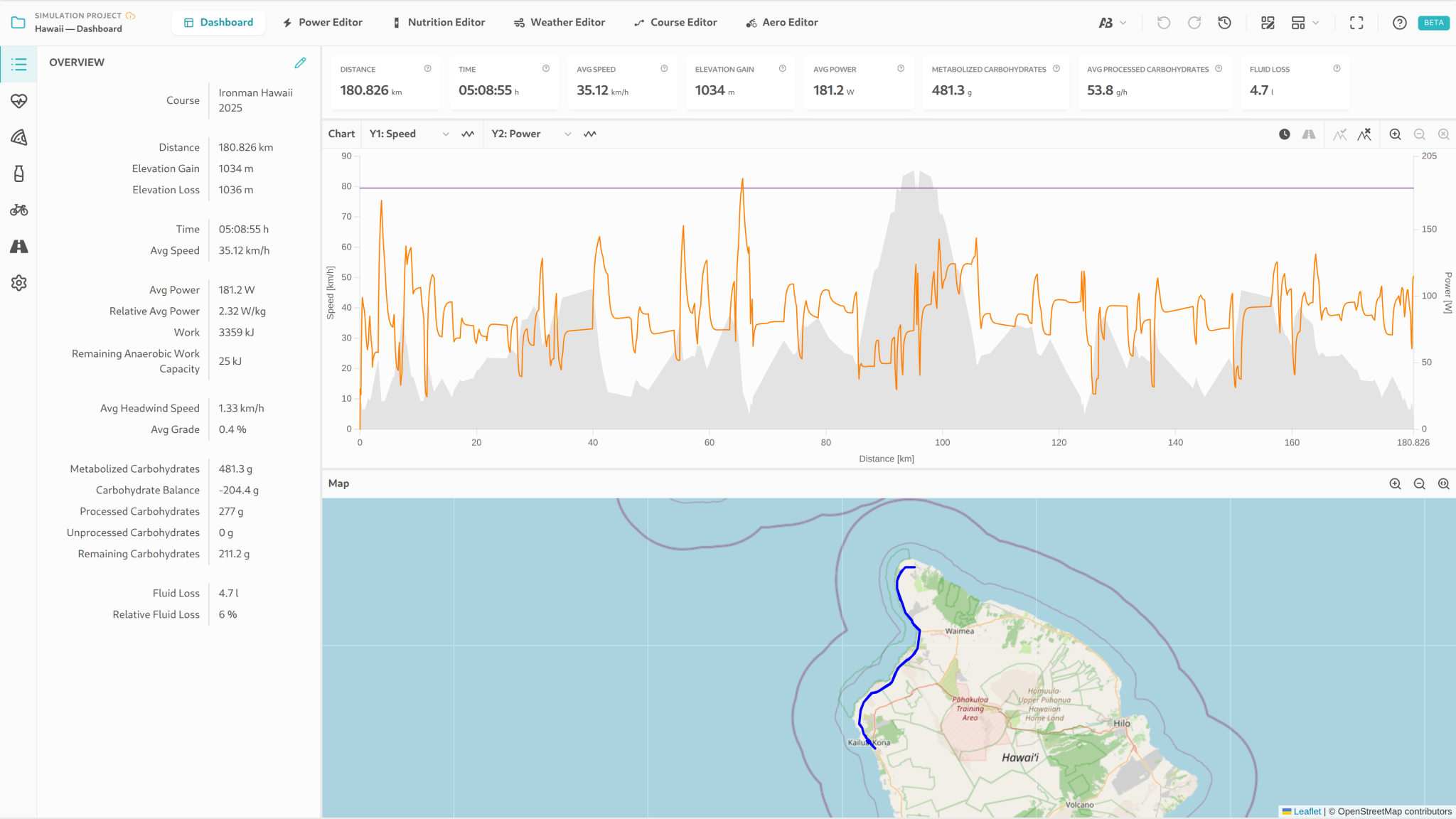Switch to the Aero Editor tab
Image resolution: width=1456 pixels, height=819 pixels.
782,23
